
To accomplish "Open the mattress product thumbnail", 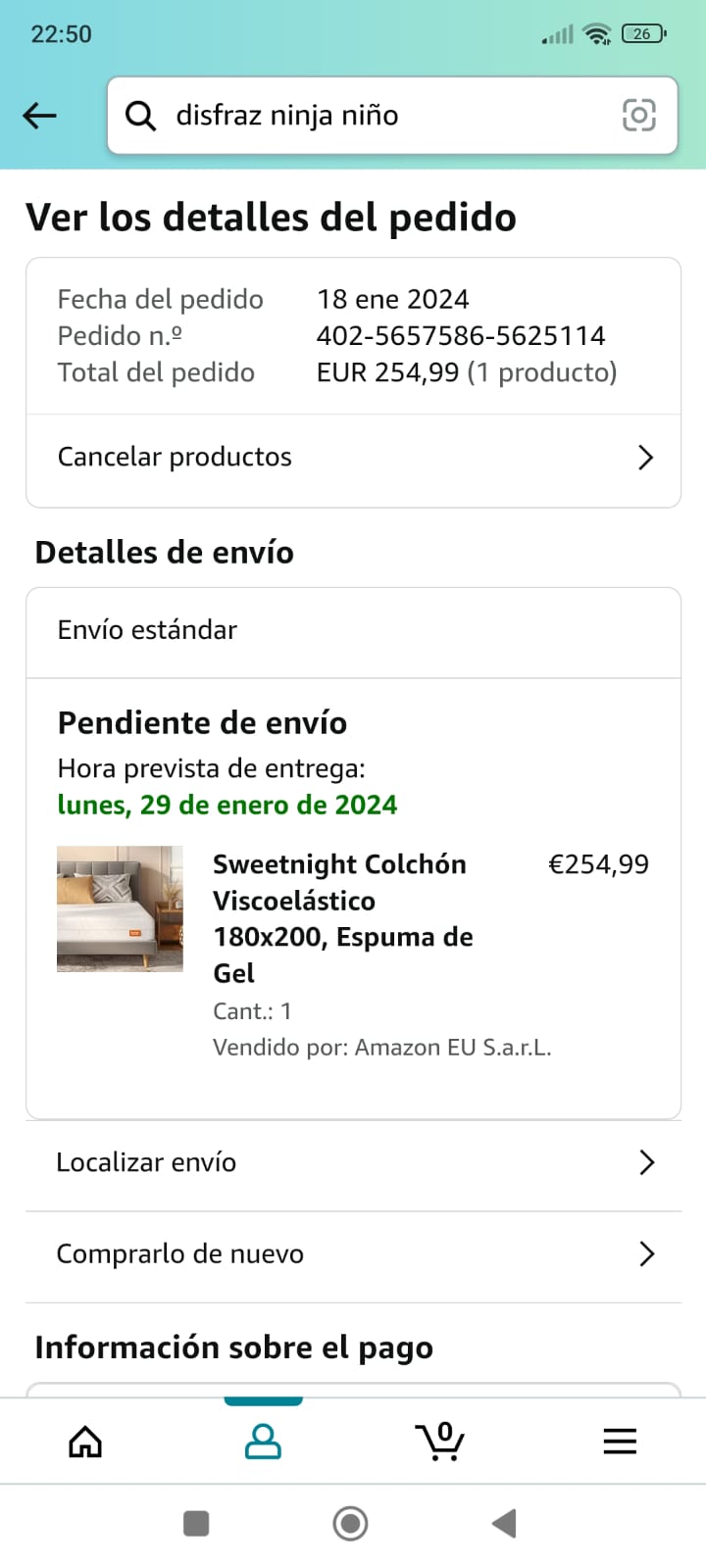I will pyautogui.click(x=120, y=908).
